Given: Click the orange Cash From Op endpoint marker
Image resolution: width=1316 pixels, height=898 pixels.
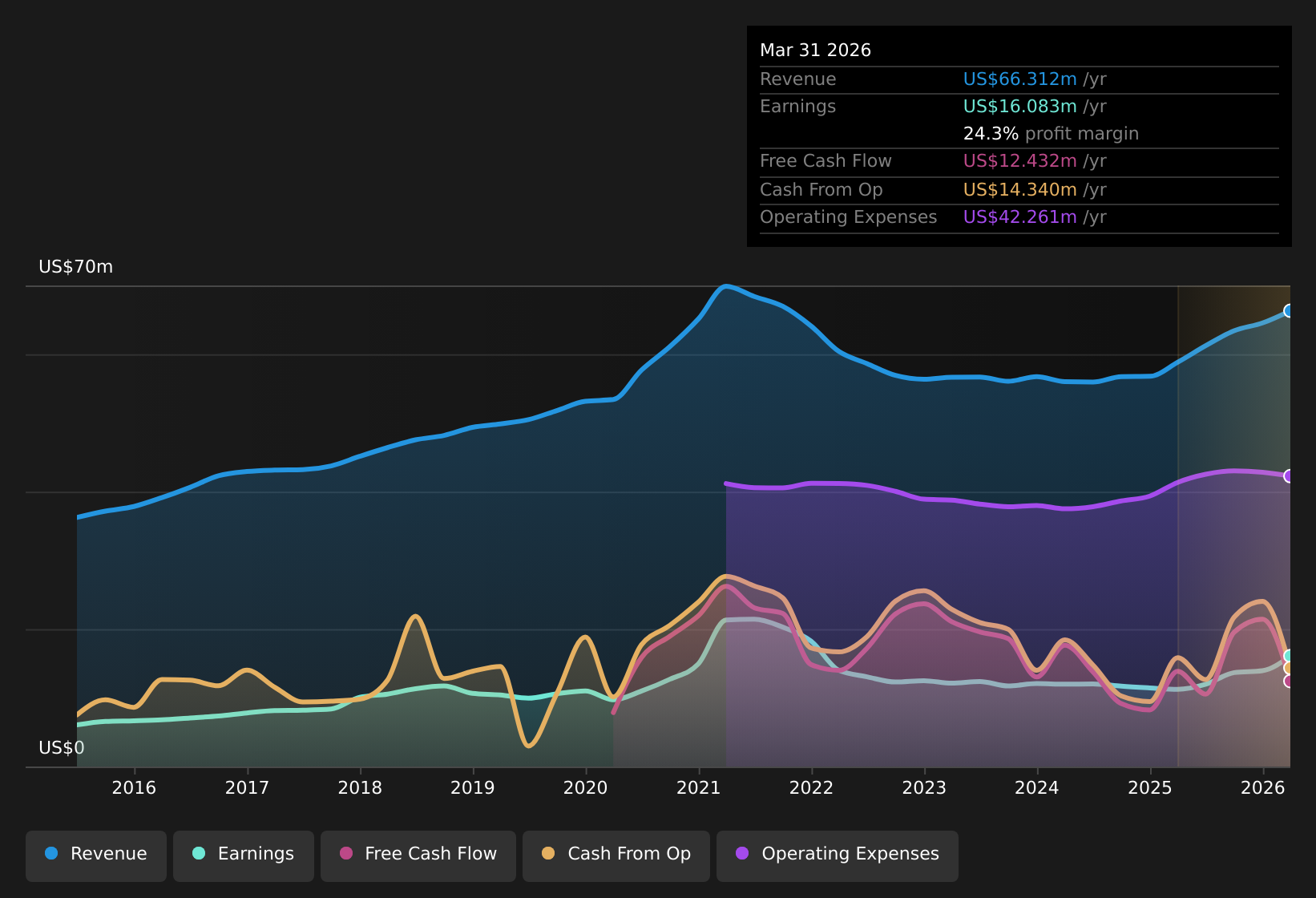Looking at the screenshot, I should click(1289, 668).
